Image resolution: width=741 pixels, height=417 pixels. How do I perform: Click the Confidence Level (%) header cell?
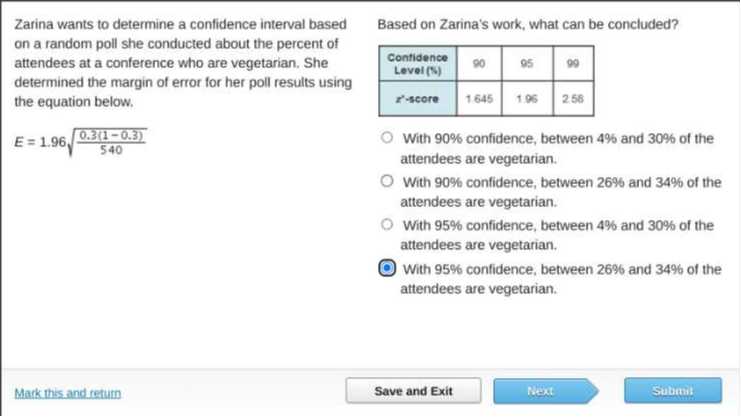(x=418, y=64)
